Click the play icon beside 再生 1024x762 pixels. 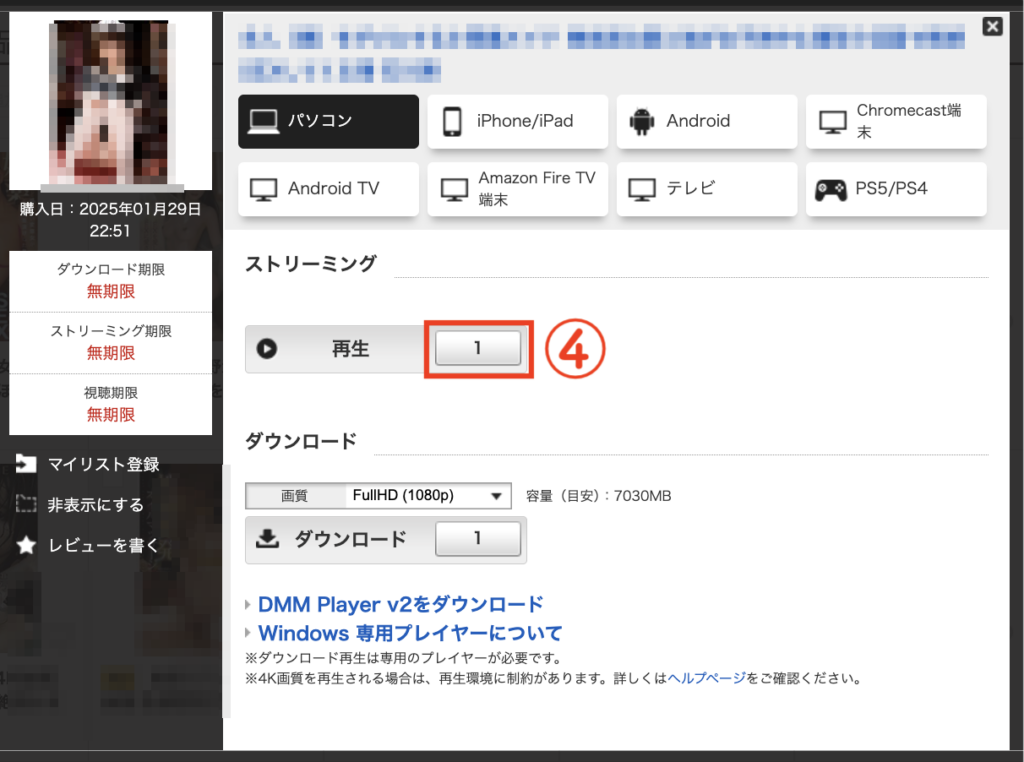(267, 349)
